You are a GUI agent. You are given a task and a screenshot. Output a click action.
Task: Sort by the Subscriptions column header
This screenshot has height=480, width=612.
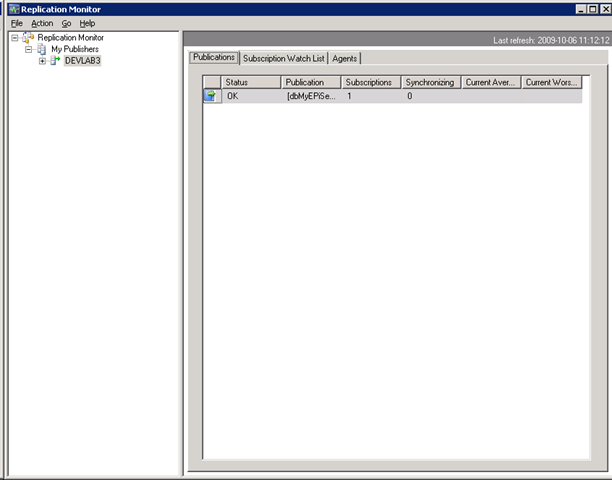pyautogui.click(x=370, y=82)
